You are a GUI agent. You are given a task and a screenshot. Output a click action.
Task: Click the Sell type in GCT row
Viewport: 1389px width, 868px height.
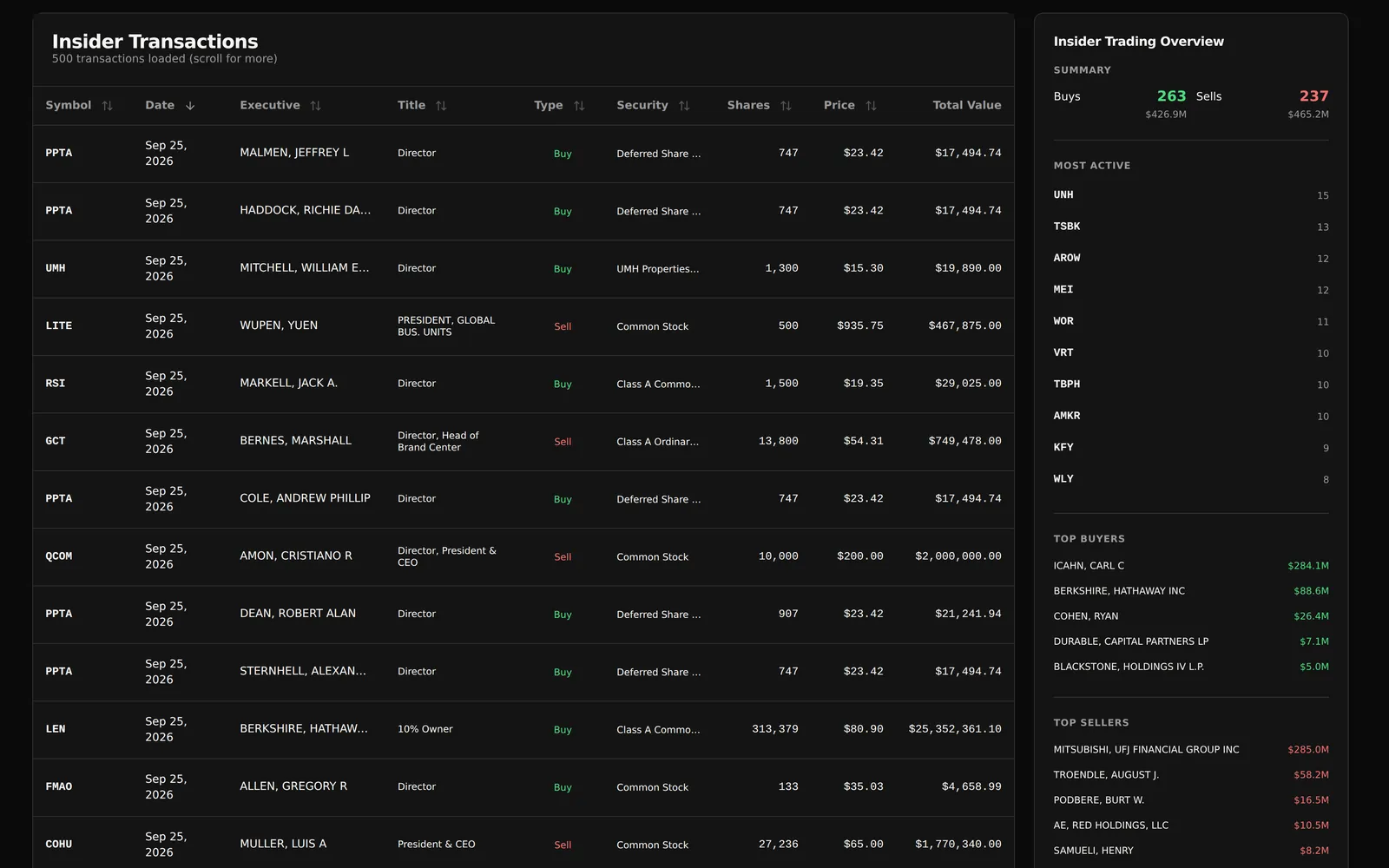tap(563, 442)
